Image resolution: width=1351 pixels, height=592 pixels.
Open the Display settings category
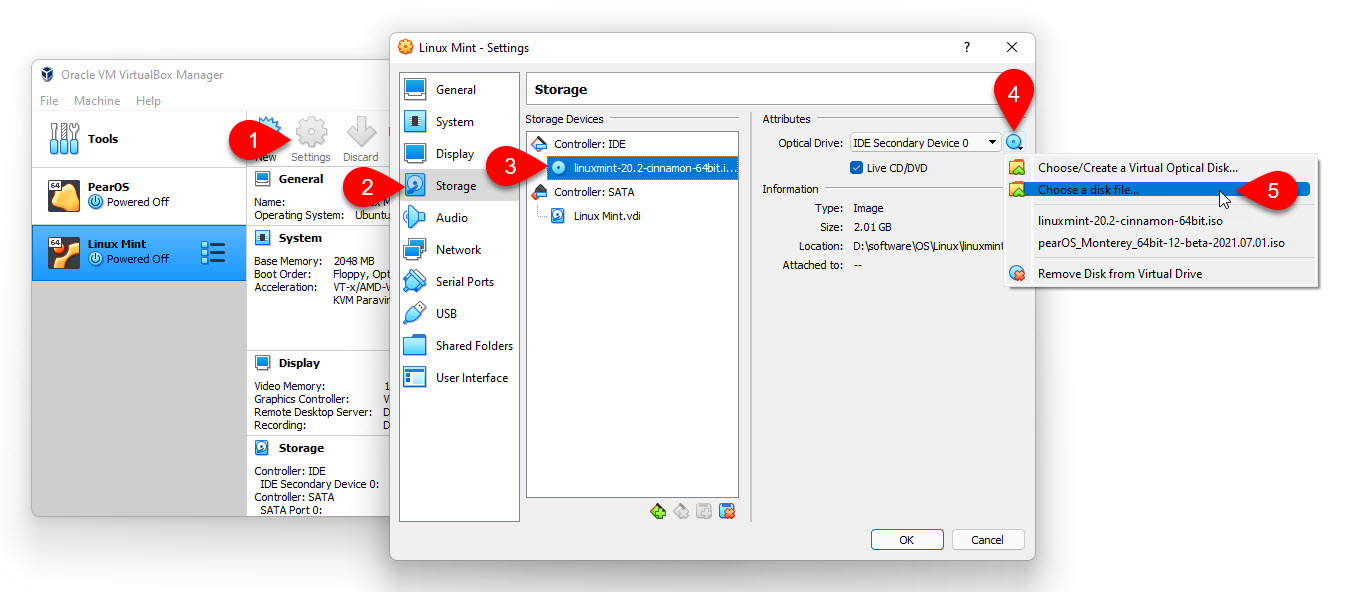[x=459, y=154]
